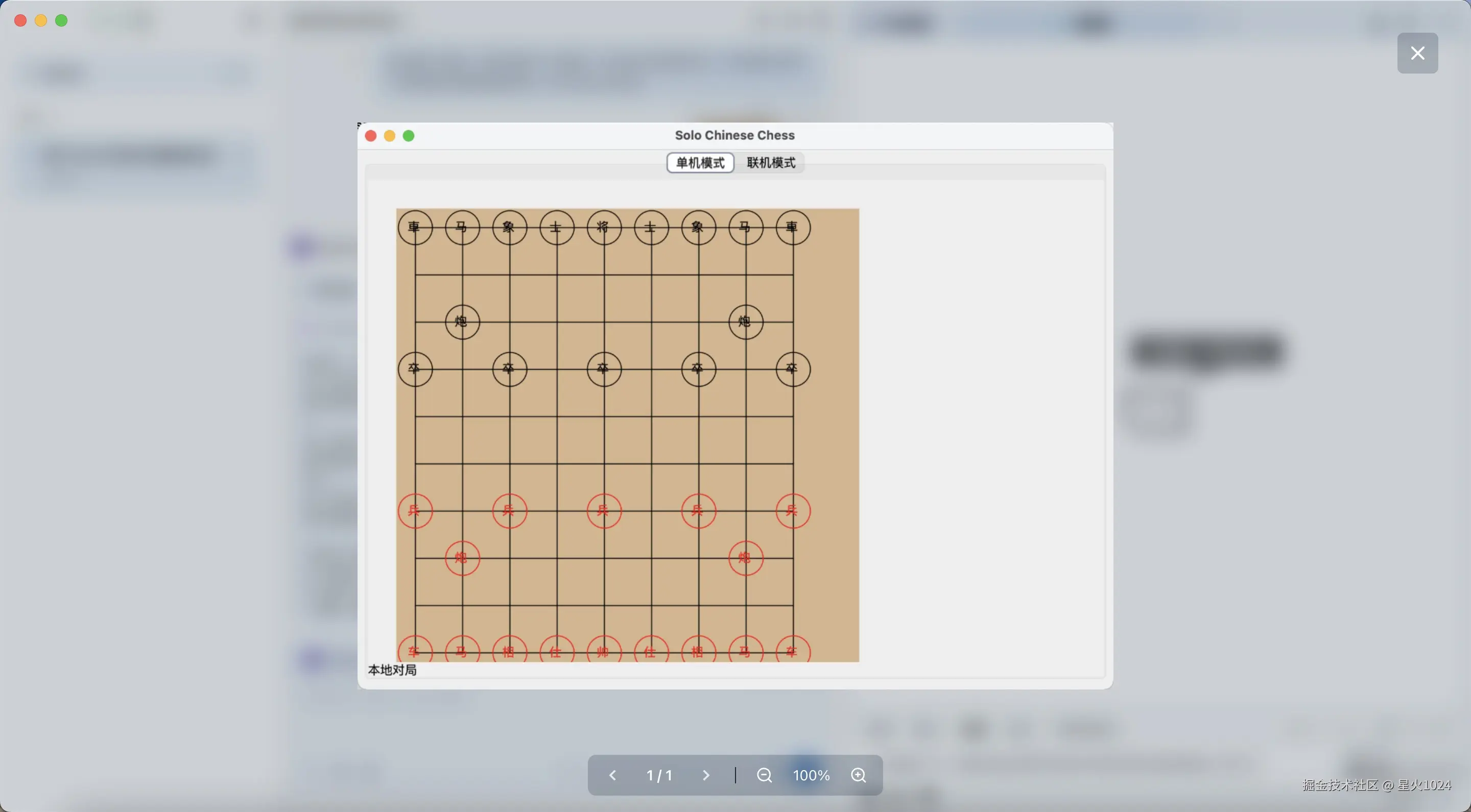This screenshot has height=812, width=1471.
Task: Click the center black 卒 pawn
Action: click(x=604, y=369)
